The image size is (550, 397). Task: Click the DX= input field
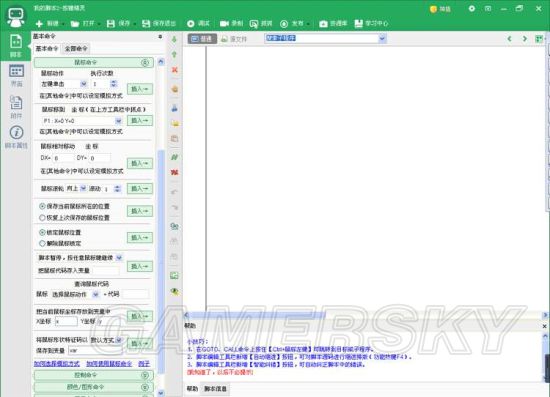(x=63, y=158)
